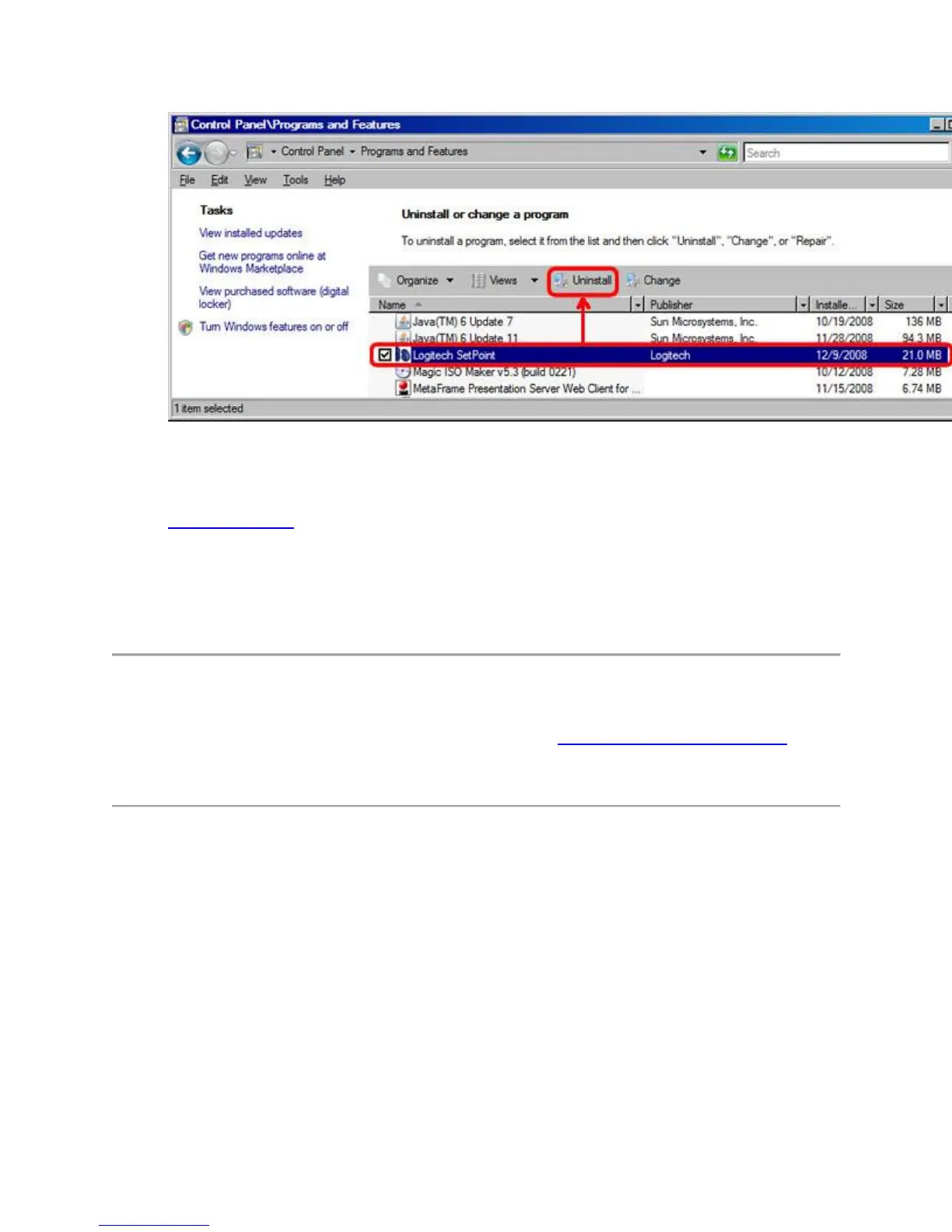Screen dimensions: 952x1232
Task: Click the Magic ISO Maker disc icon
Action: click(403, 372)
